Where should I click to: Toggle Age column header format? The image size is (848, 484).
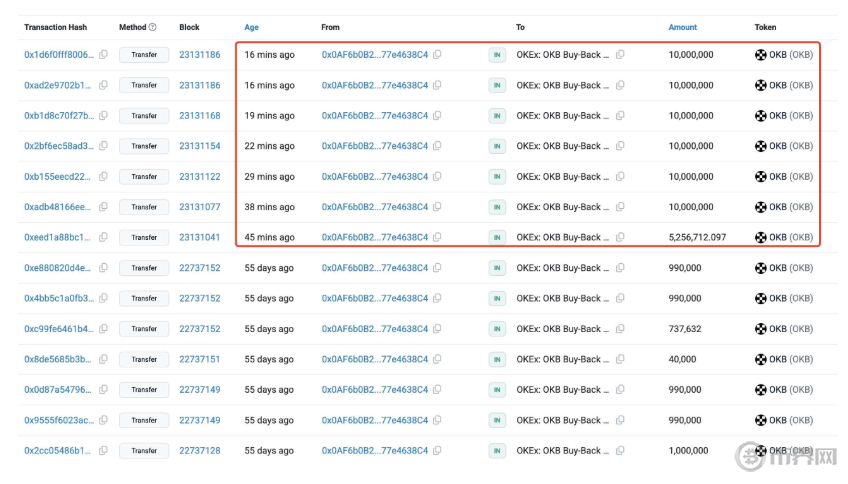[251, 27]
